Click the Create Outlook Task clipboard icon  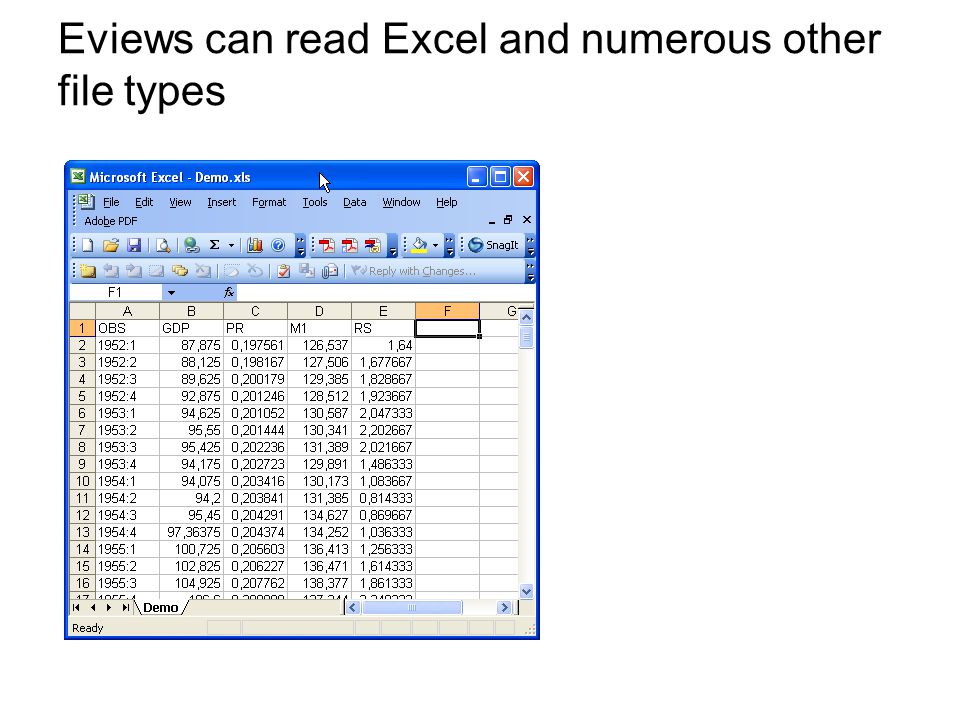(283, 271)
